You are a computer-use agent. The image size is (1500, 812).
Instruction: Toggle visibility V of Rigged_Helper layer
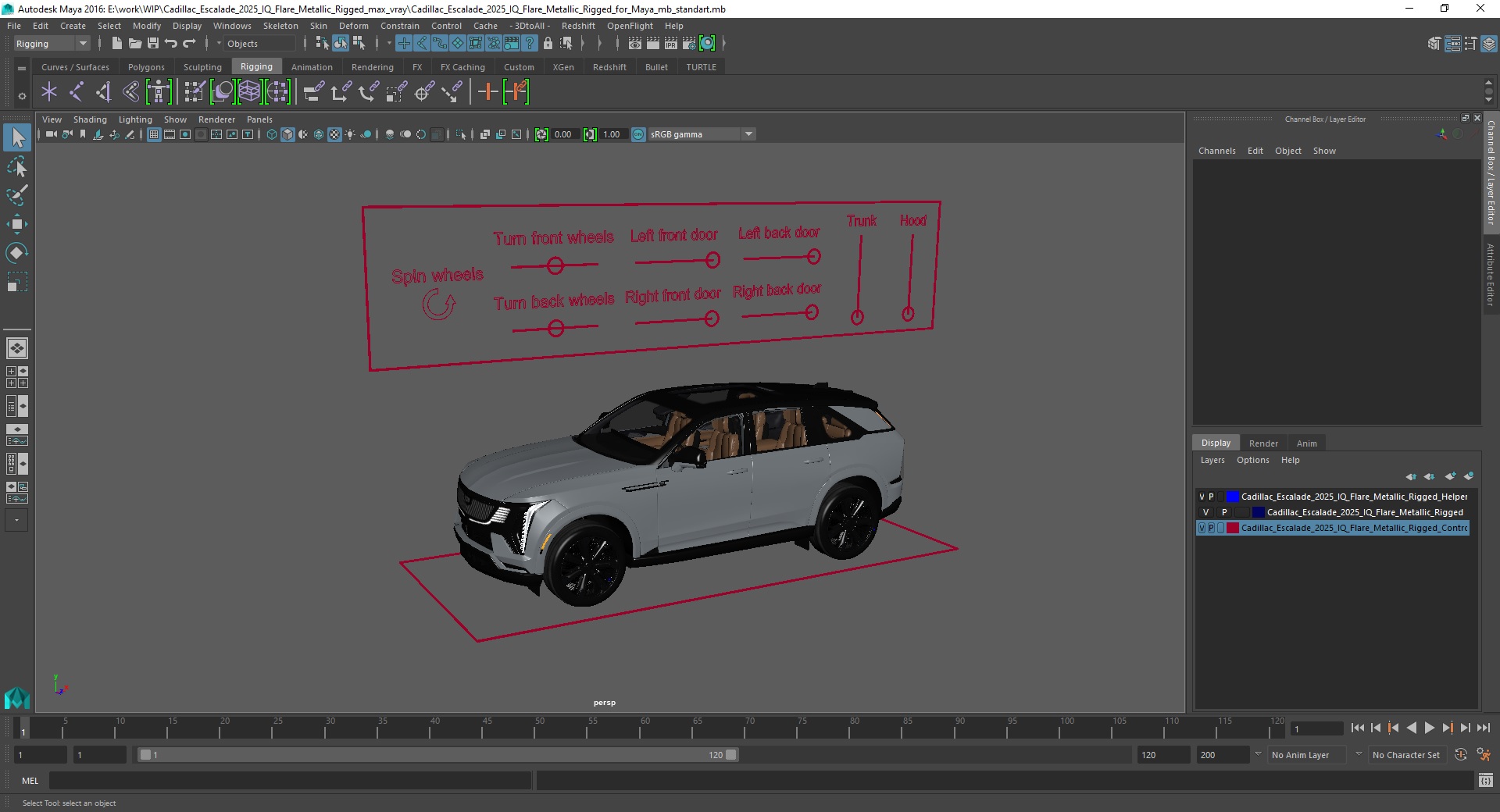[x=1202, y=497]
